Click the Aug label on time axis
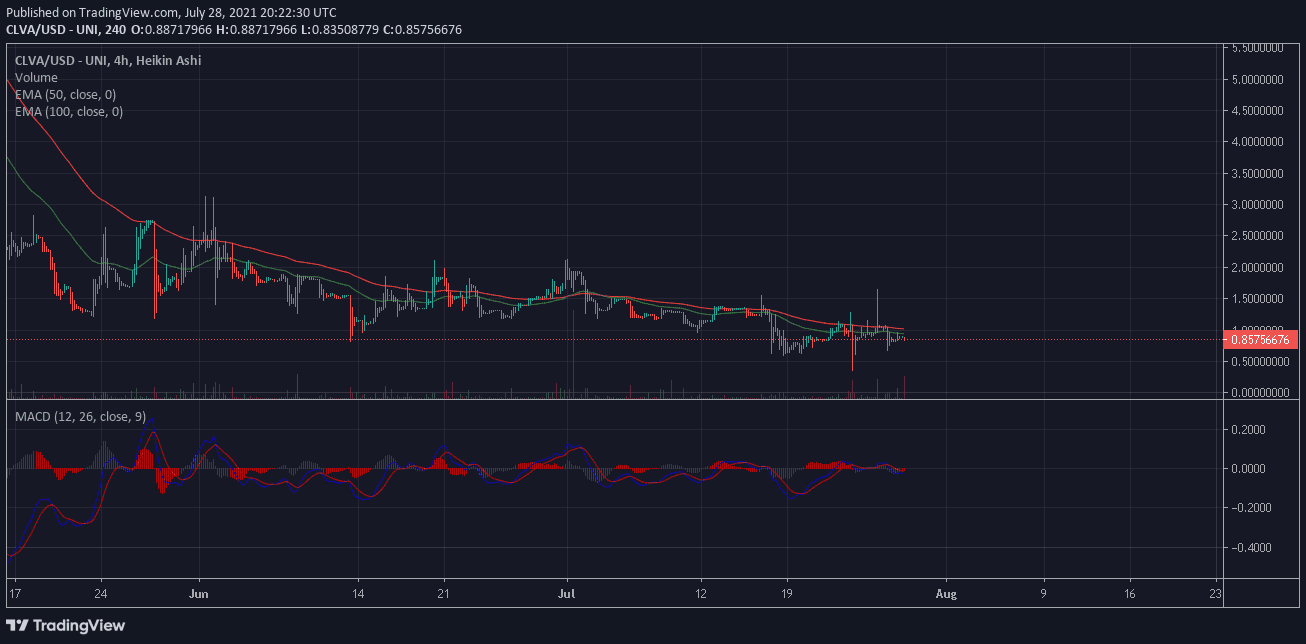This screenshot has height=644, width=1306. [x=946, y=592]
